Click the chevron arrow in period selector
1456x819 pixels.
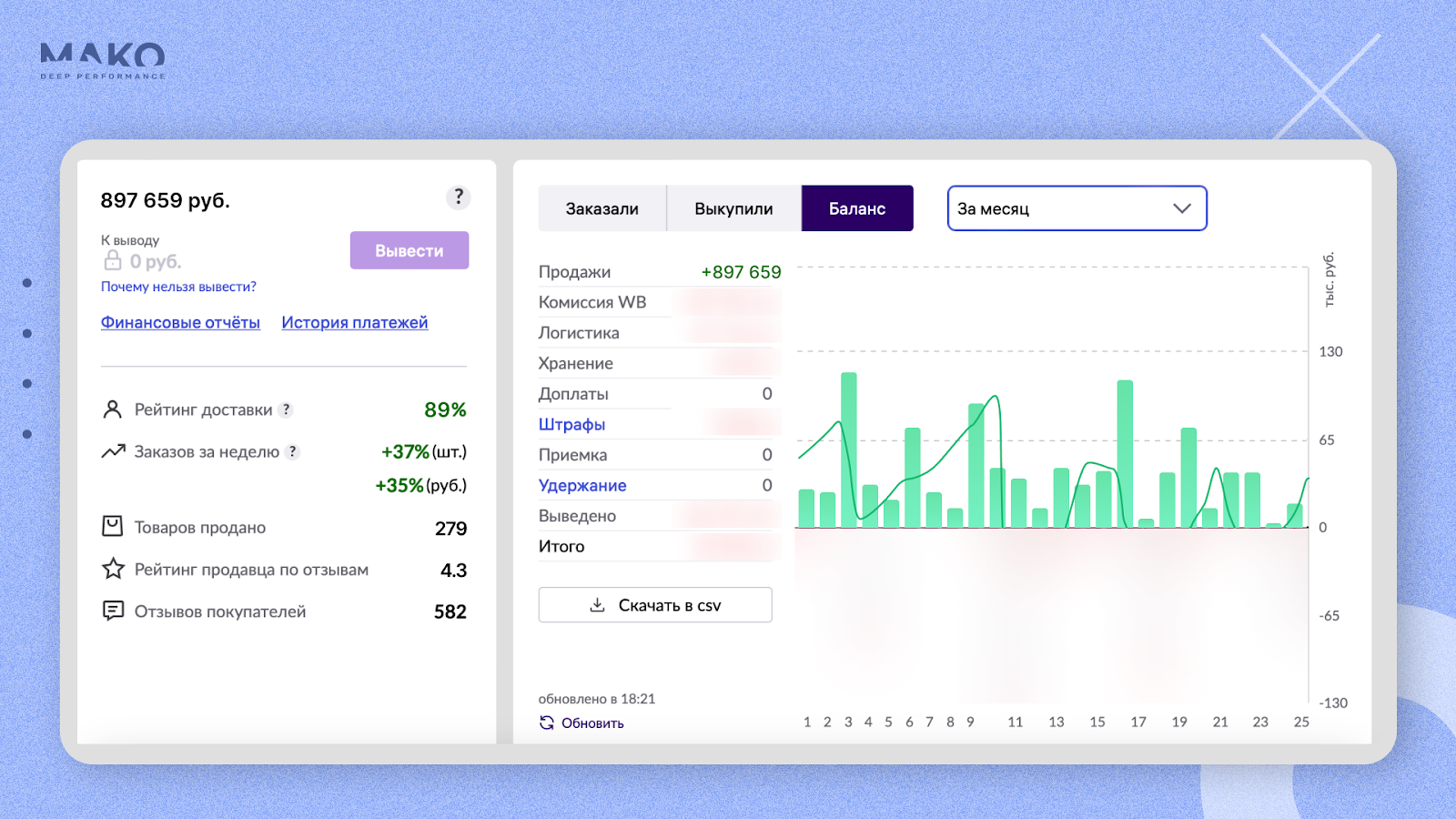click(x=1182, y=208)
